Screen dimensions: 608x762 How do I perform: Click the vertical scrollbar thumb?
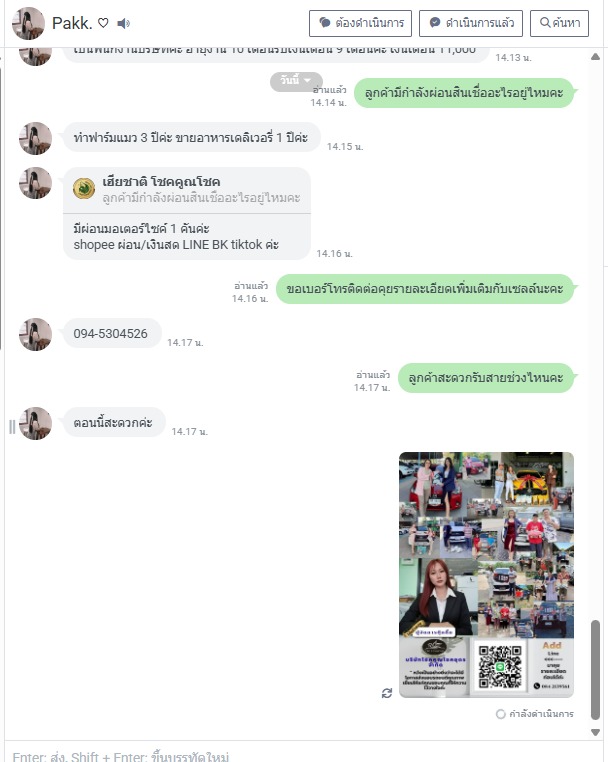tap(595, 670)
